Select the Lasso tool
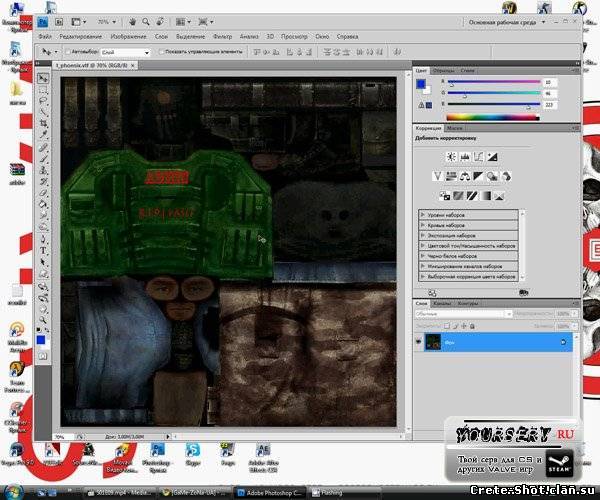The height and width of the screenshot is (500, 600). pyautogui.click(x=43, y=101)
